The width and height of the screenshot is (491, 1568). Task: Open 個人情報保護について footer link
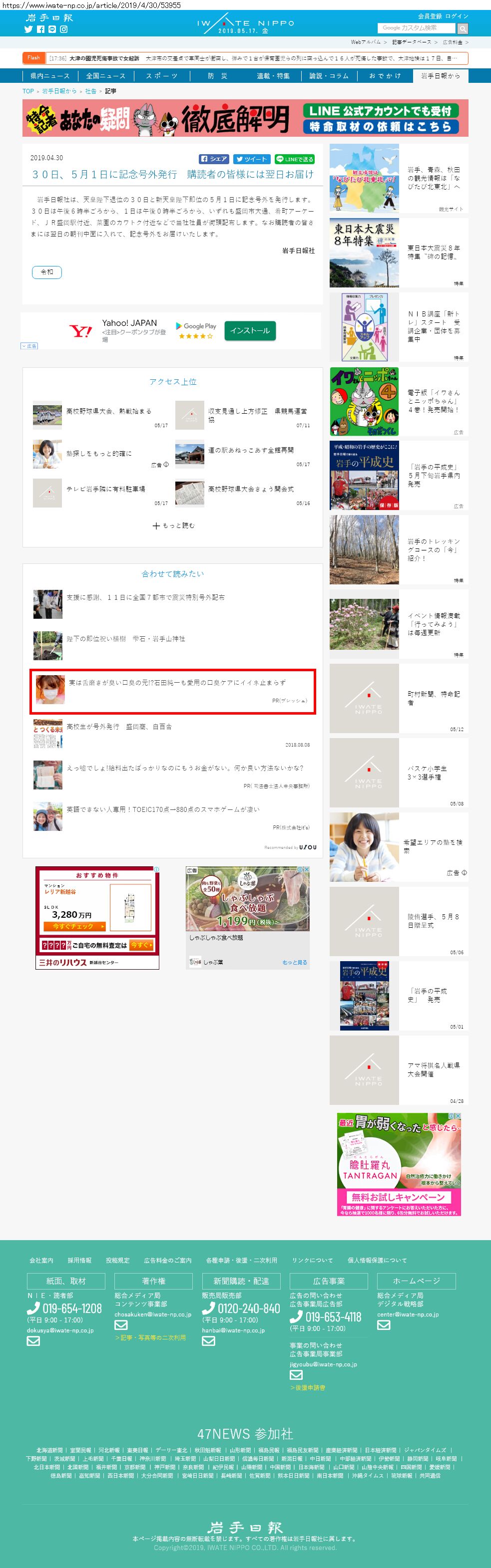(x=377, y=1261)
